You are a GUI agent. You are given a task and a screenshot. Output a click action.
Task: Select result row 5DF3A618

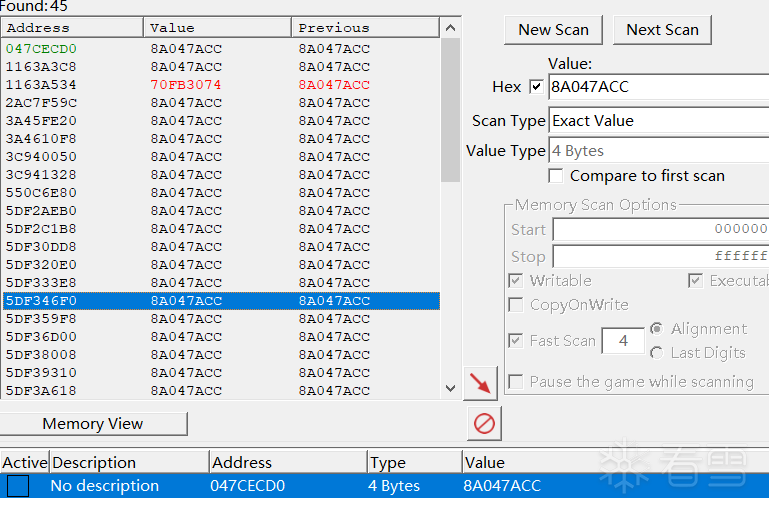coord(221,390)
